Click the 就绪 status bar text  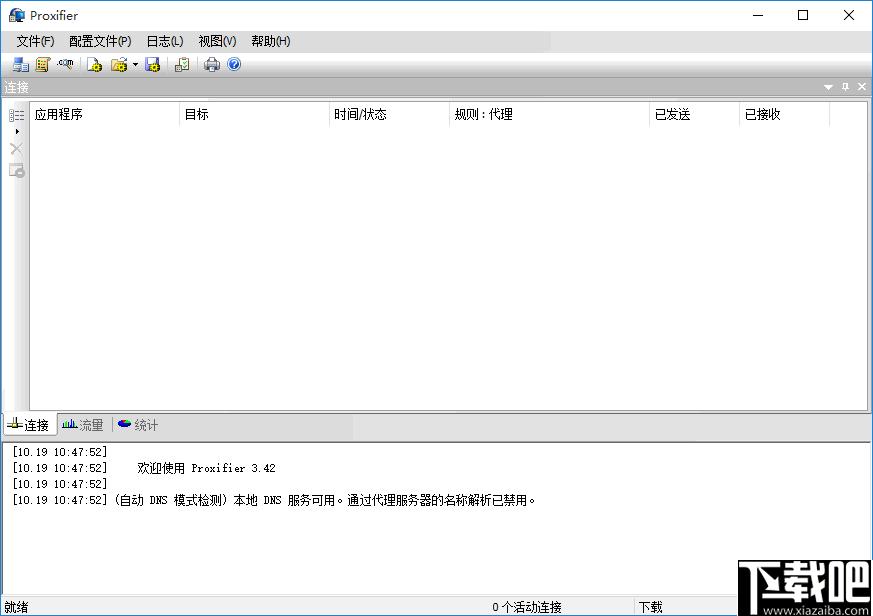coord(16,607)
